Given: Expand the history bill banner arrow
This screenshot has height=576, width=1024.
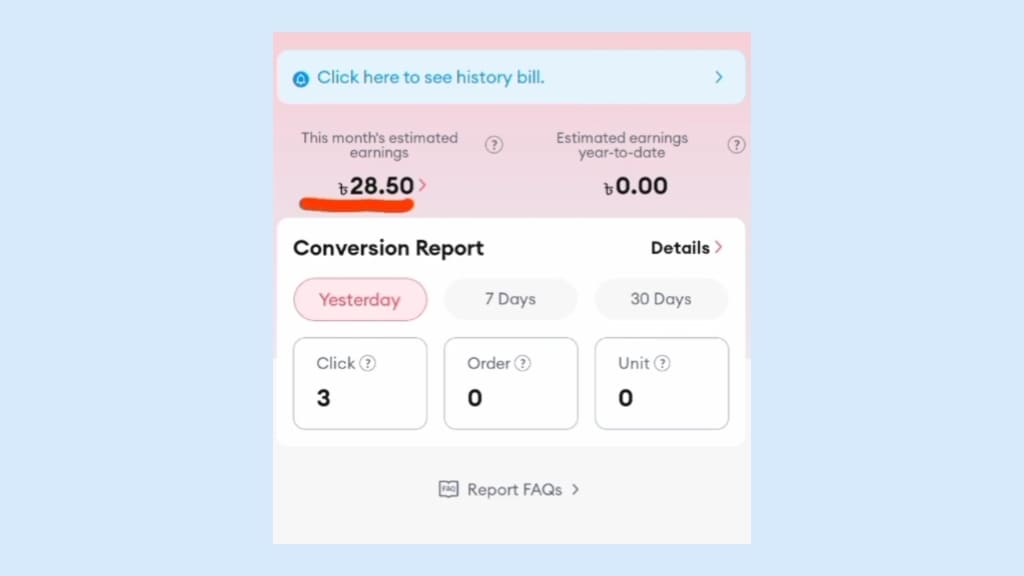Looking at the screenshot, I should click(718, 77).
